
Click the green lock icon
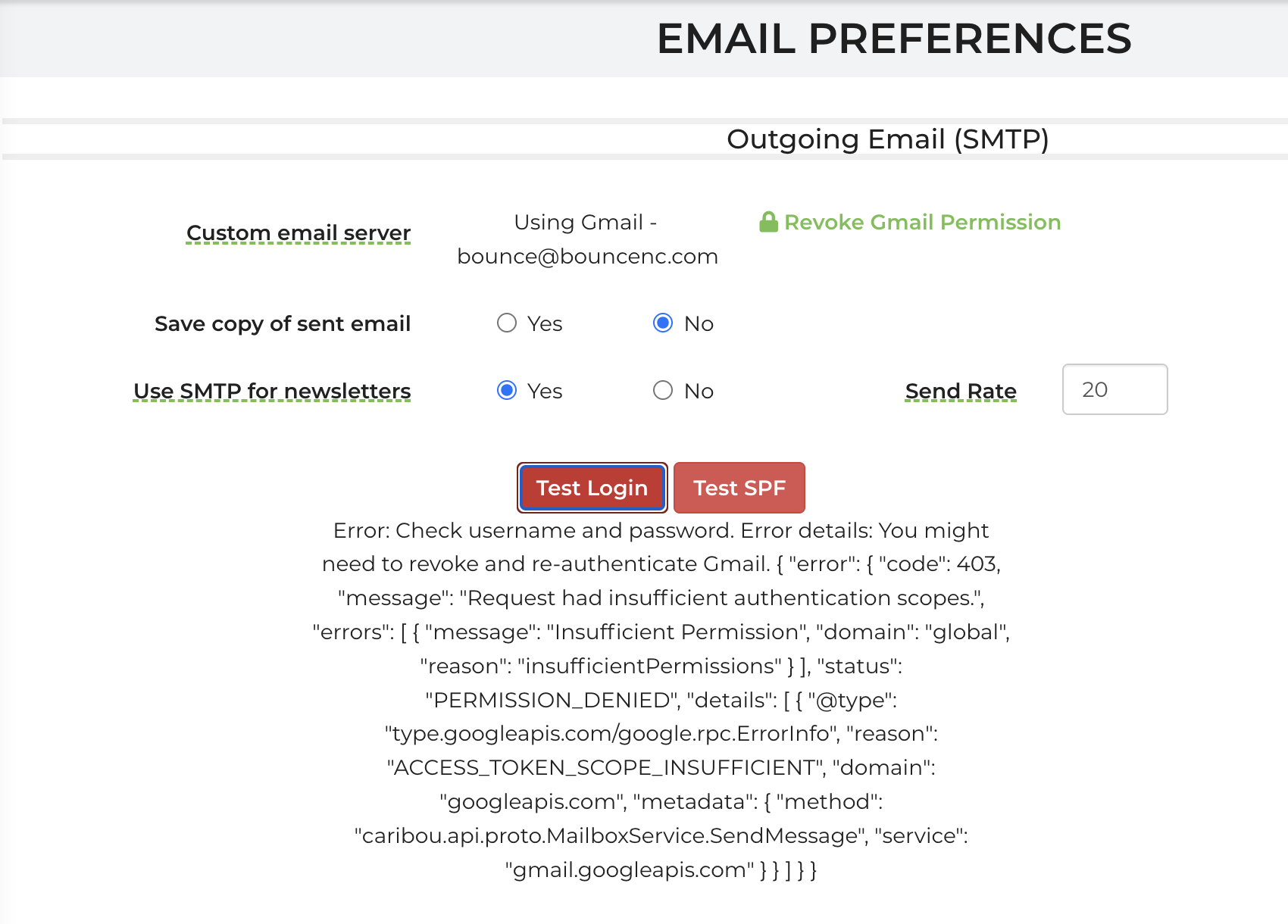pyautogui.click(x=768, y=222)
